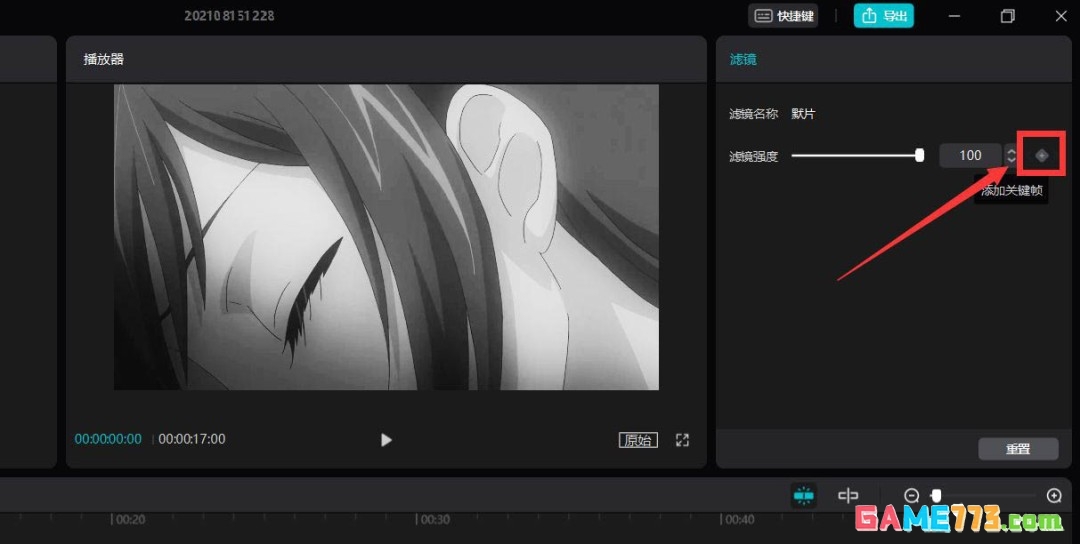Viewport: 1080px width, 544px height.
Task: Click the 滤镜名称 label
Action: [x=754, y=114]
